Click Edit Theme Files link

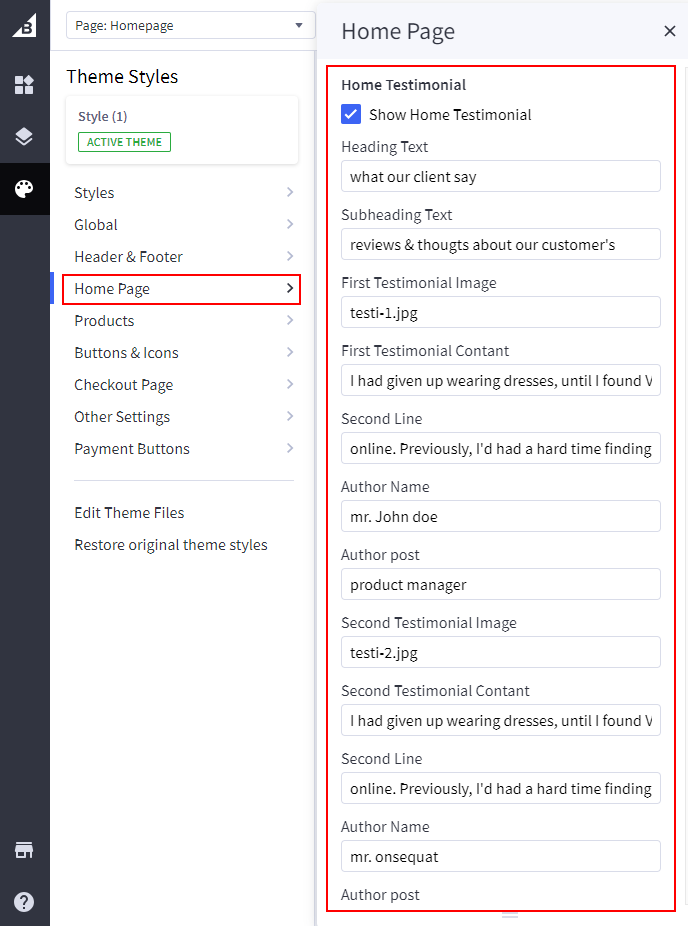[129, 513]
